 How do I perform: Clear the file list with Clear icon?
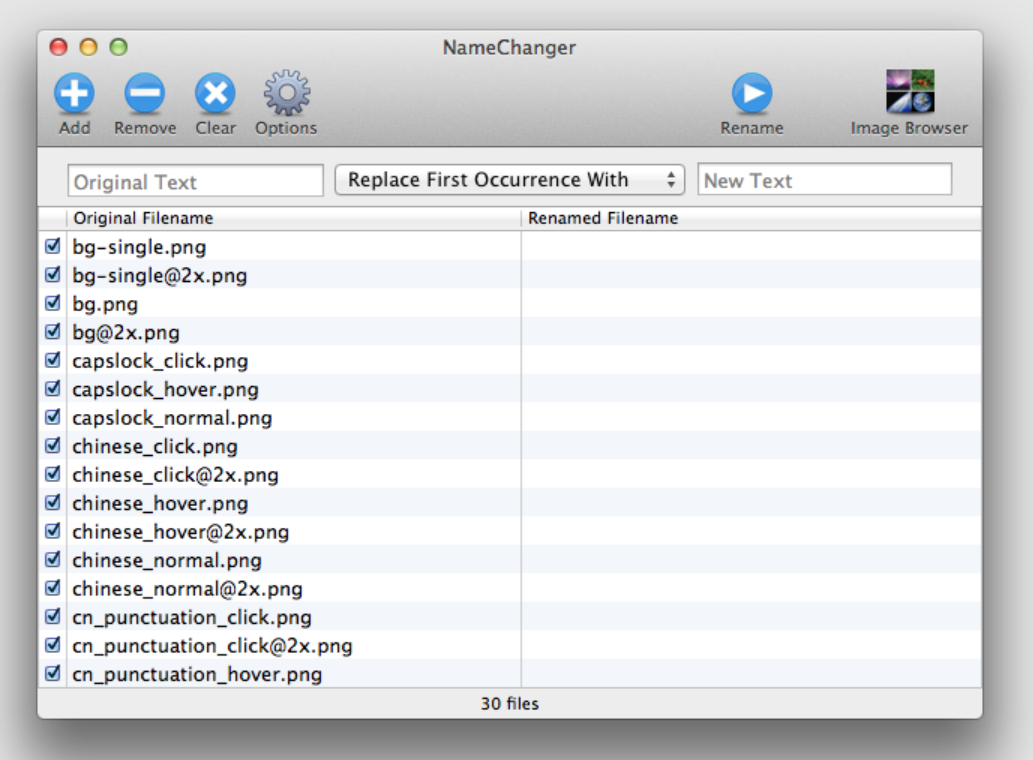pyautogui.click(x=215, y=93)
